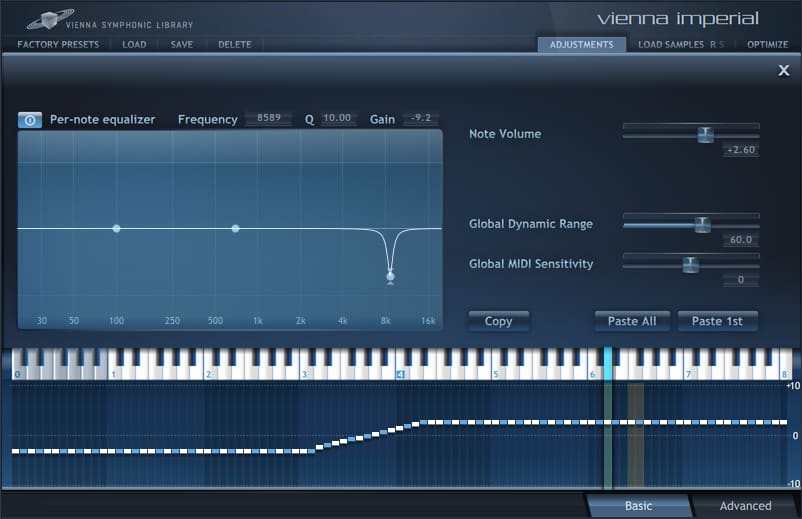Click the Note Volume slider handle

(x=705, y=134)
